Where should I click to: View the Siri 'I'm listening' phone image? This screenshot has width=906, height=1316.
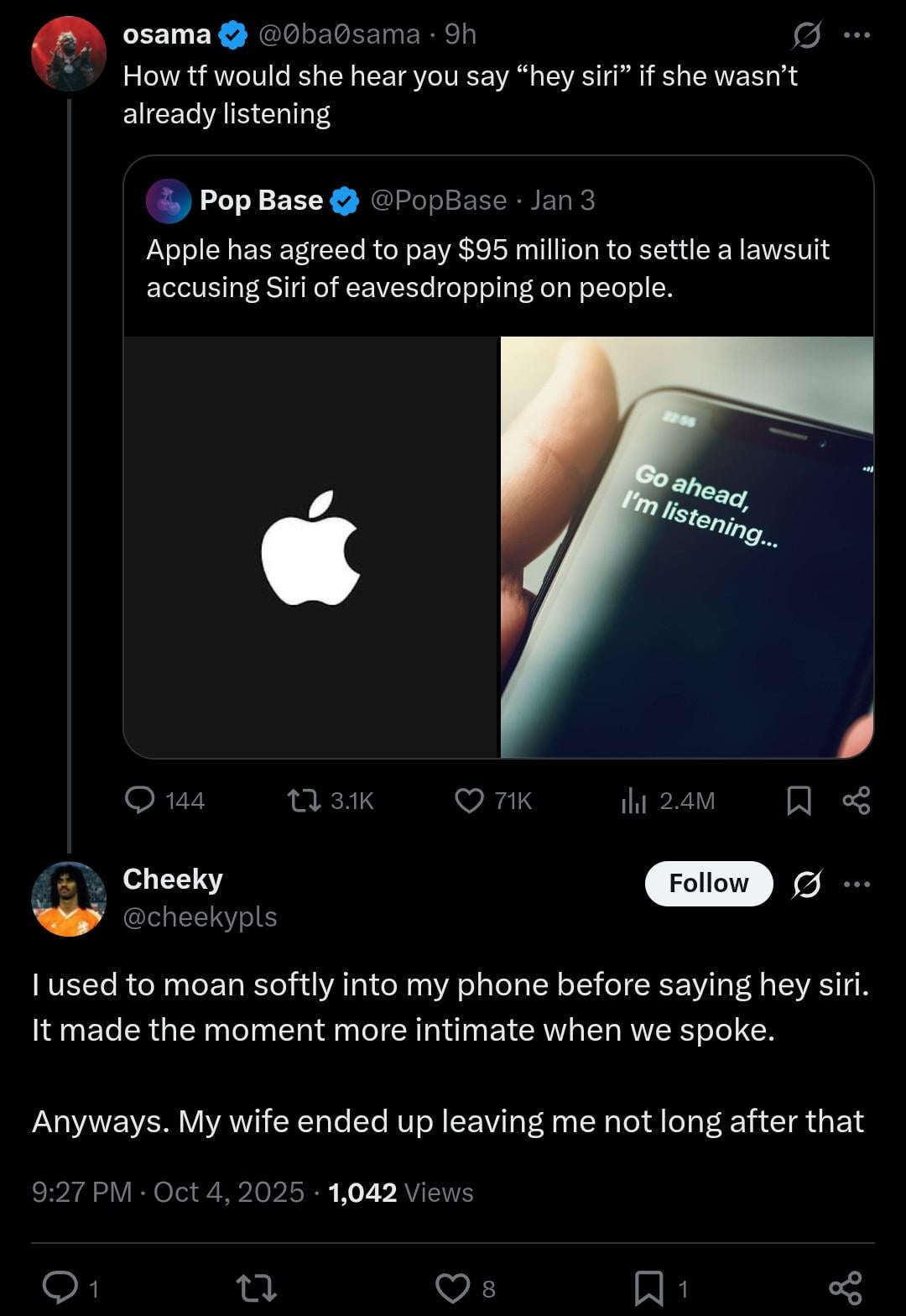click(x=687, y=546)
